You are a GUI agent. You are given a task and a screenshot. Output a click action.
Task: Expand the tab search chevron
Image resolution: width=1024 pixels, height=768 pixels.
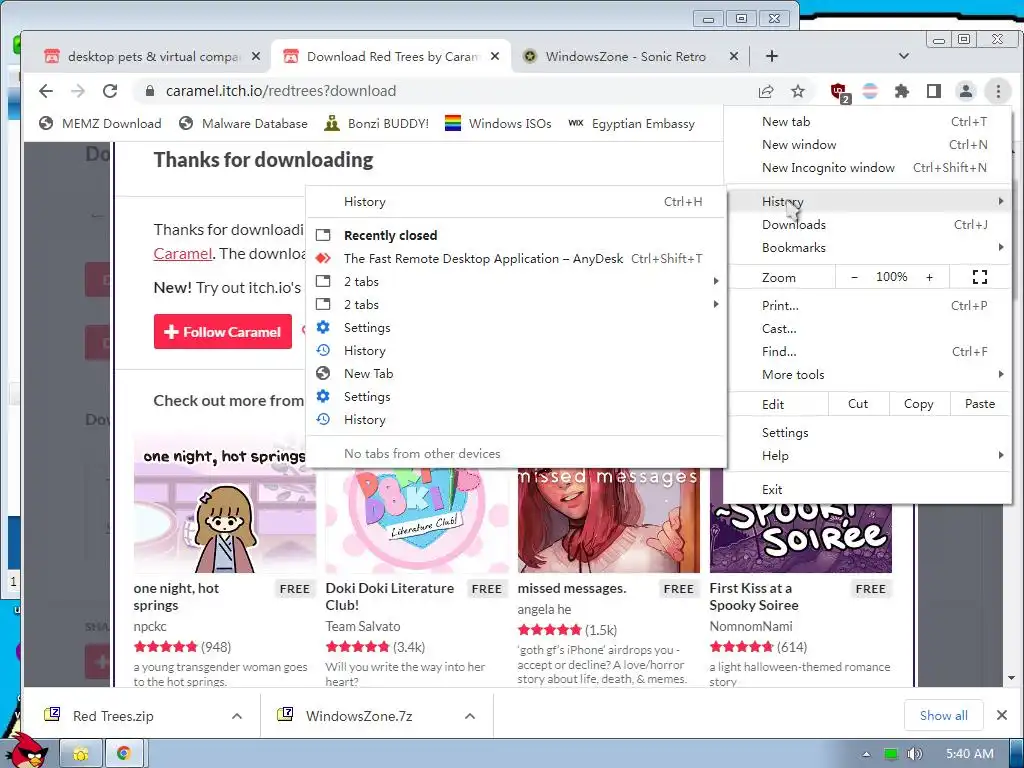903,56
